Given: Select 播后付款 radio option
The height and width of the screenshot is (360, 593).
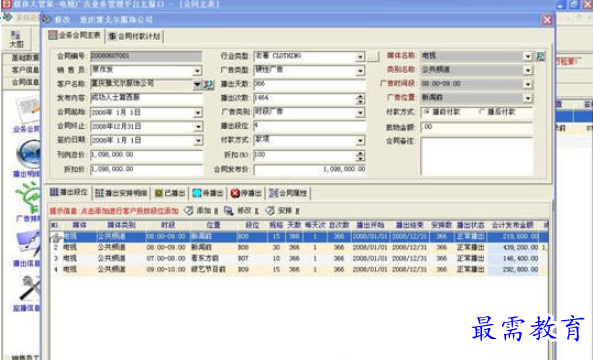Looking at the screenshot, I should pyautogui.click(x=482, y=112).
